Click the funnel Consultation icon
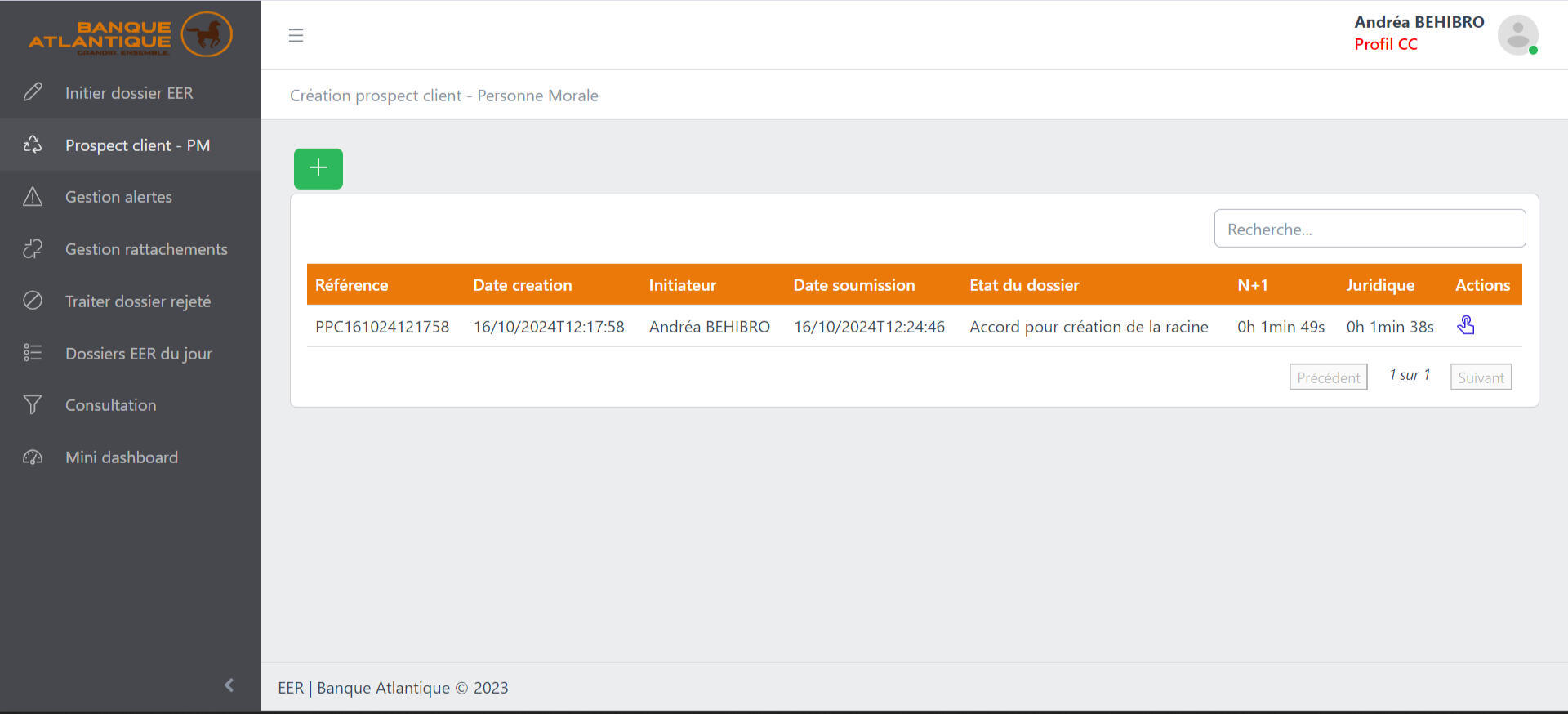This screenshot has width=1568, height=714. coord(33,405)
